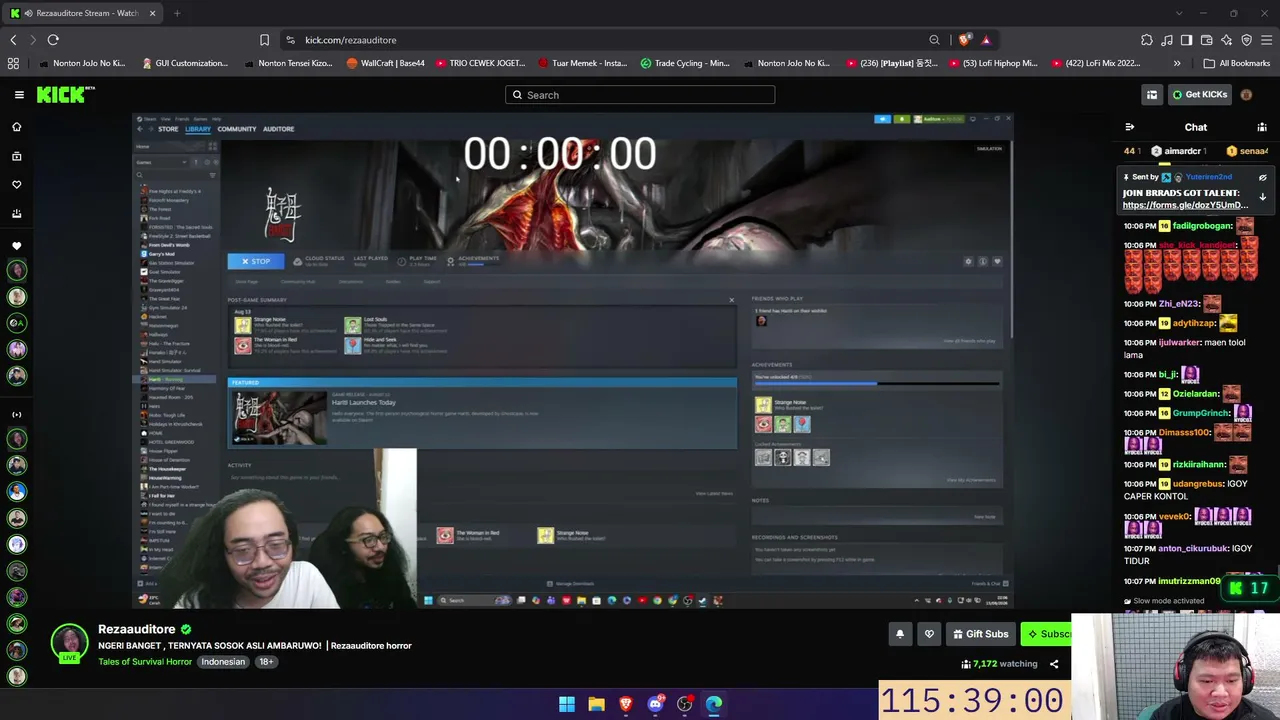Open browser extensions puzzle icon
This screenshot has height=720, width=1280.
[1147, 40]
